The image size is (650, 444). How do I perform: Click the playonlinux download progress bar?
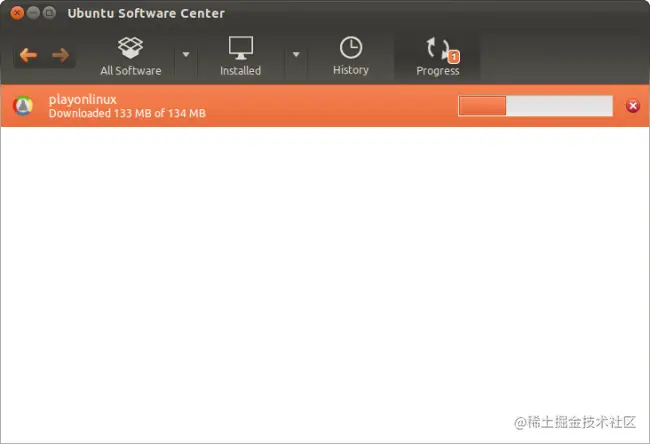pyautogui.click(x=535, y=106)
